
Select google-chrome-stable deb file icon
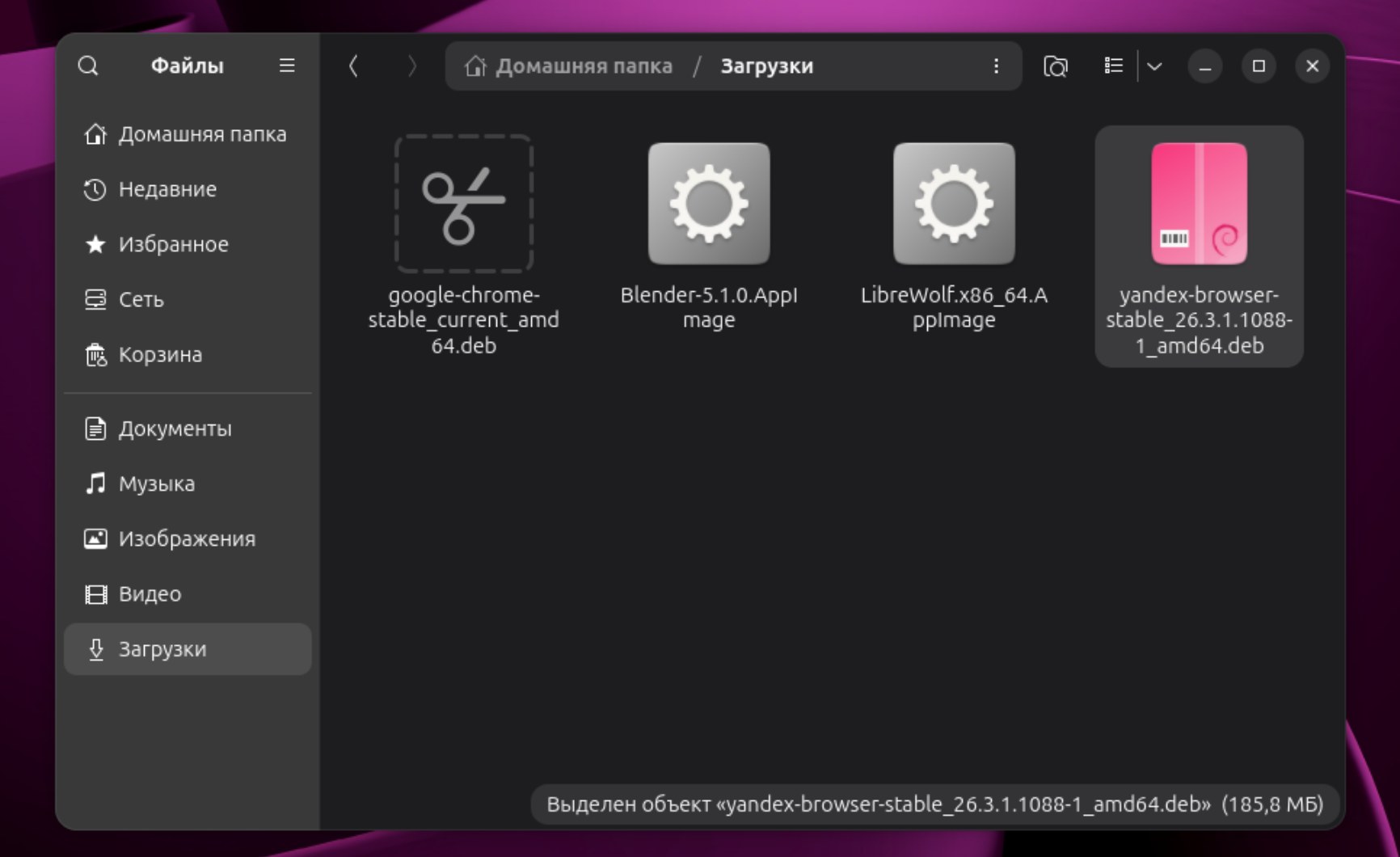(463, 204)
